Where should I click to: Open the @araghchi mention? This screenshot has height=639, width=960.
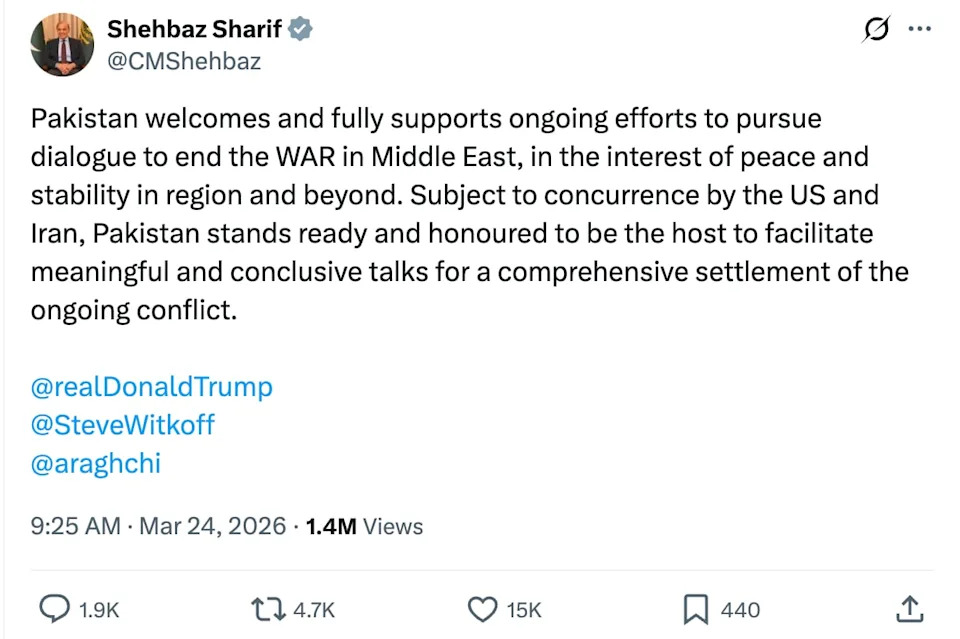click(96, 463)
